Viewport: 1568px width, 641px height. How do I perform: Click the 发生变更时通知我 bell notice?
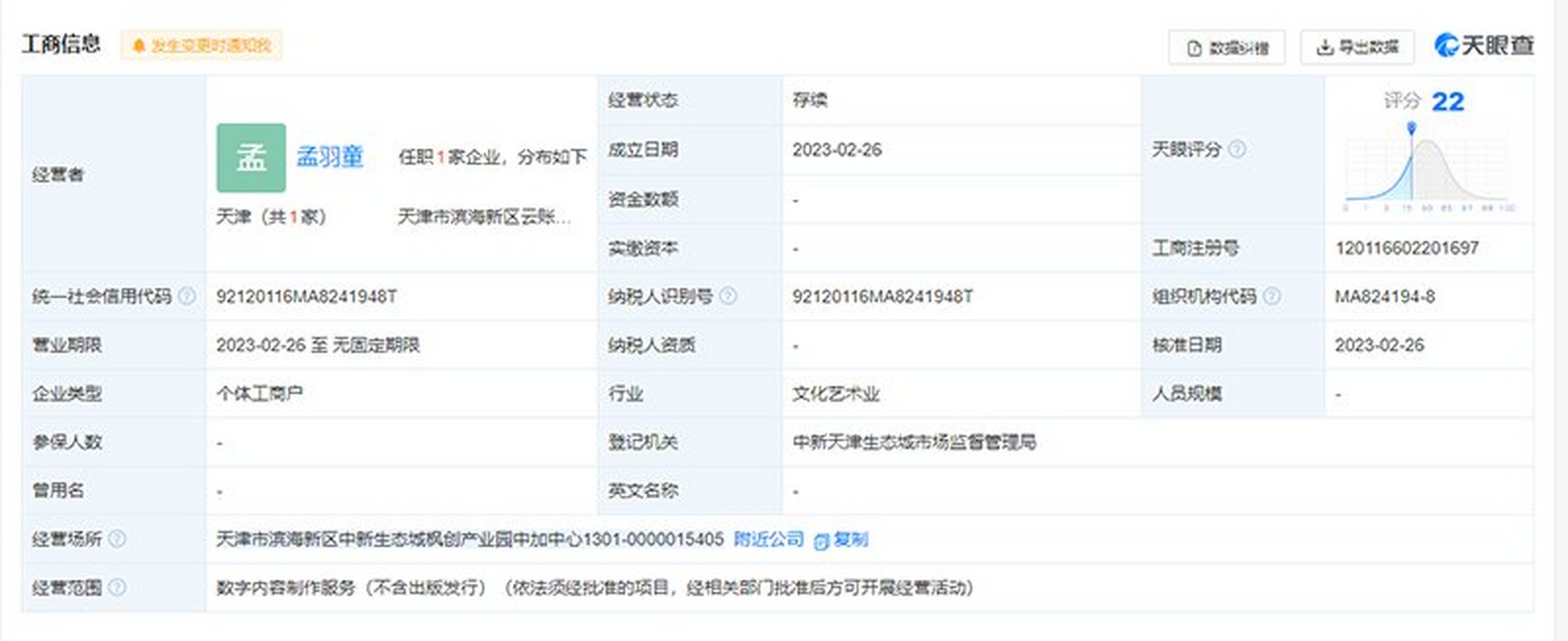(x=201, y=46)
